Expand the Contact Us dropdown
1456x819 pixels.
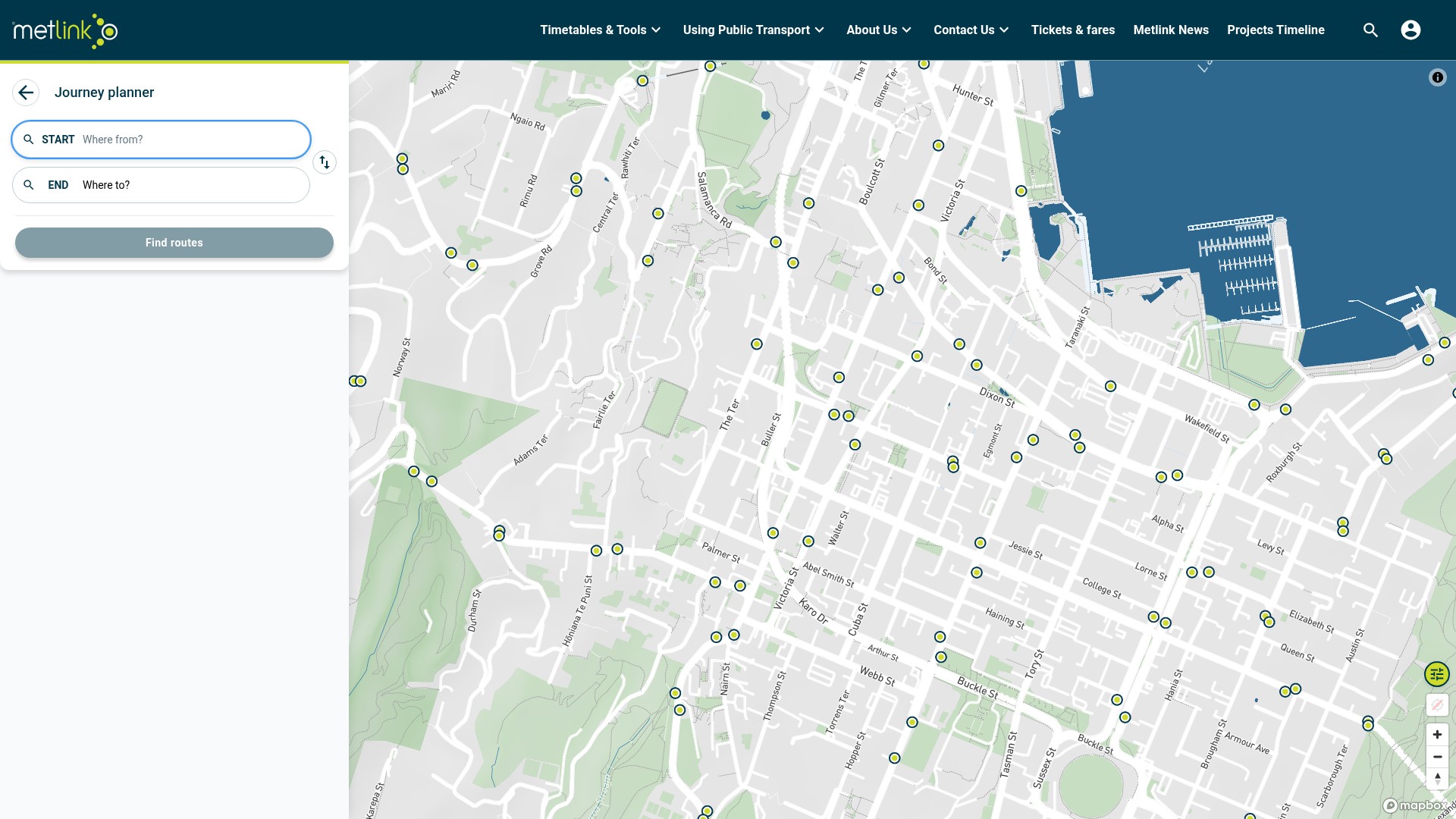click(x=971, y=30)
